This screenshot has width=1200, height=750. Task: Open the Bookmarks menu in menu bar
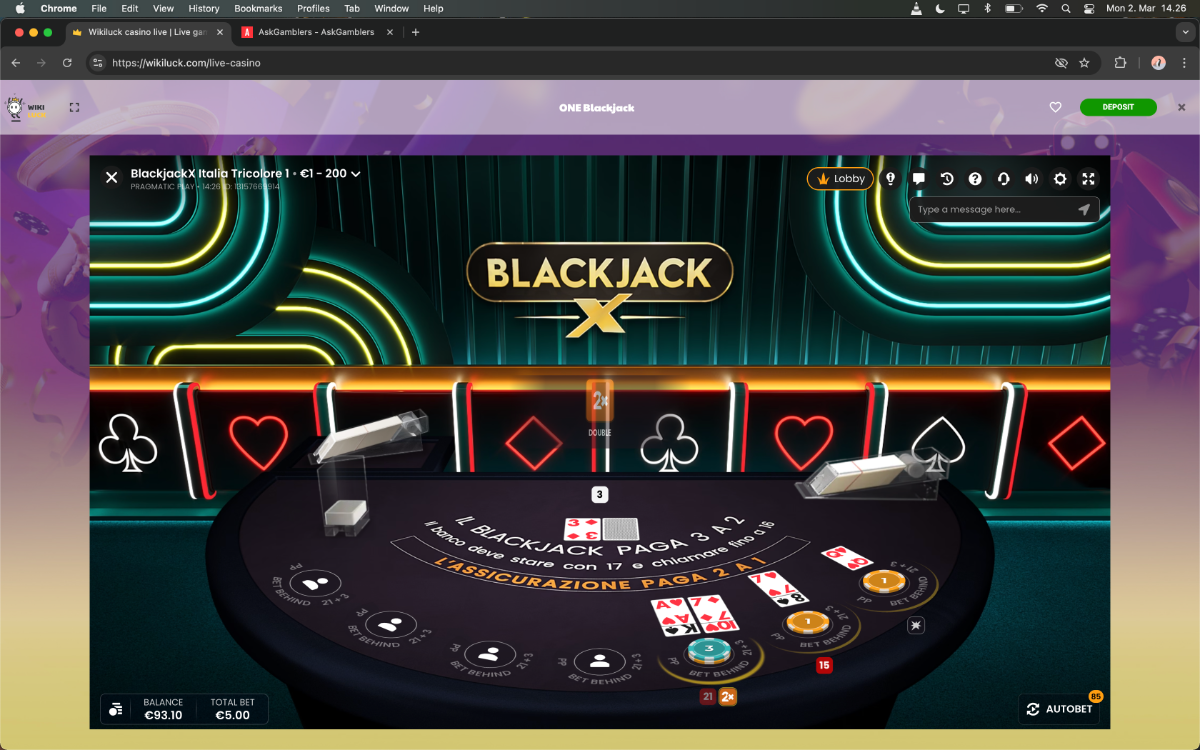tap(258, 8)
